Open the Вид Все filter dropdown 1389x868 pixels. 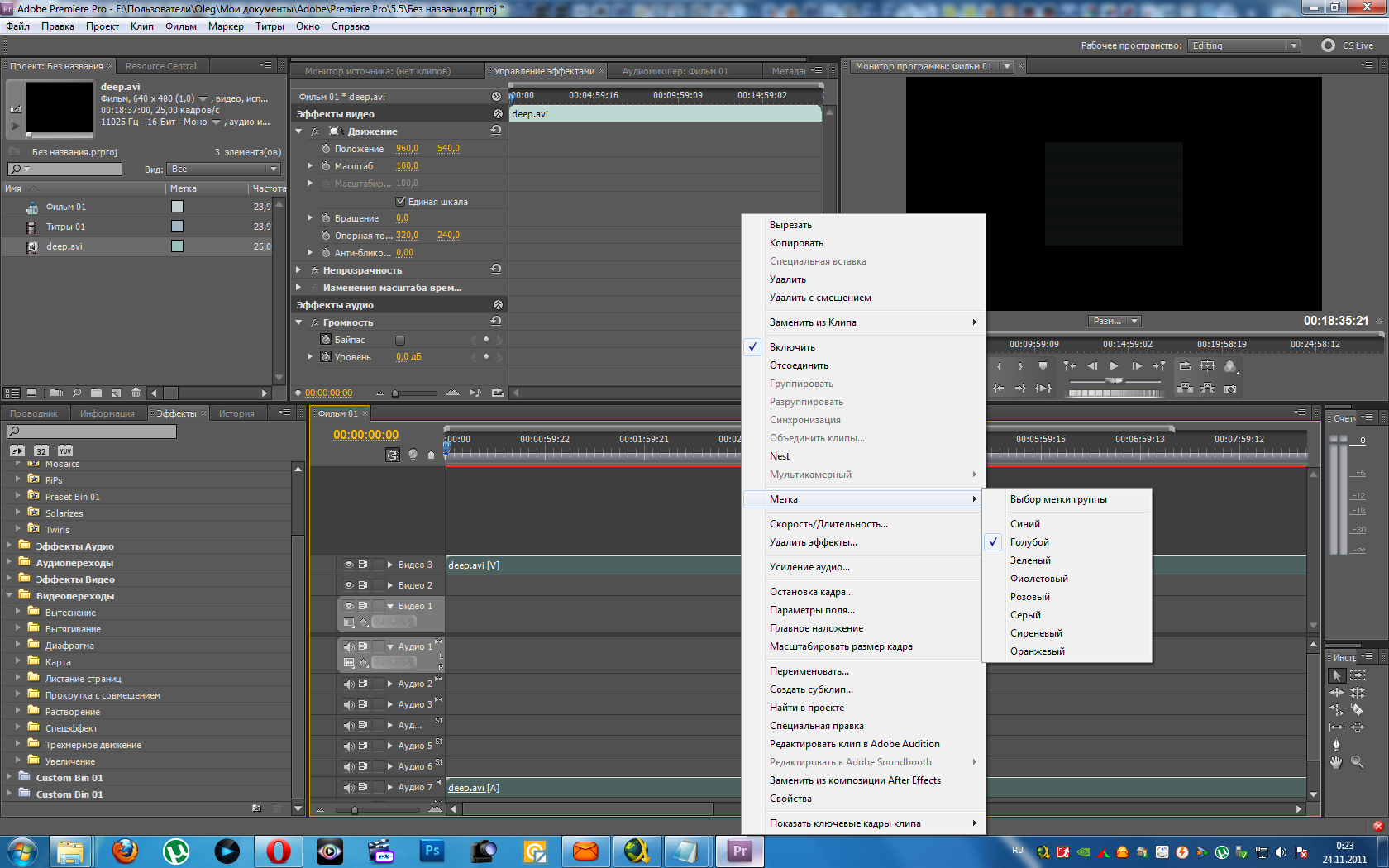(224, 169)
